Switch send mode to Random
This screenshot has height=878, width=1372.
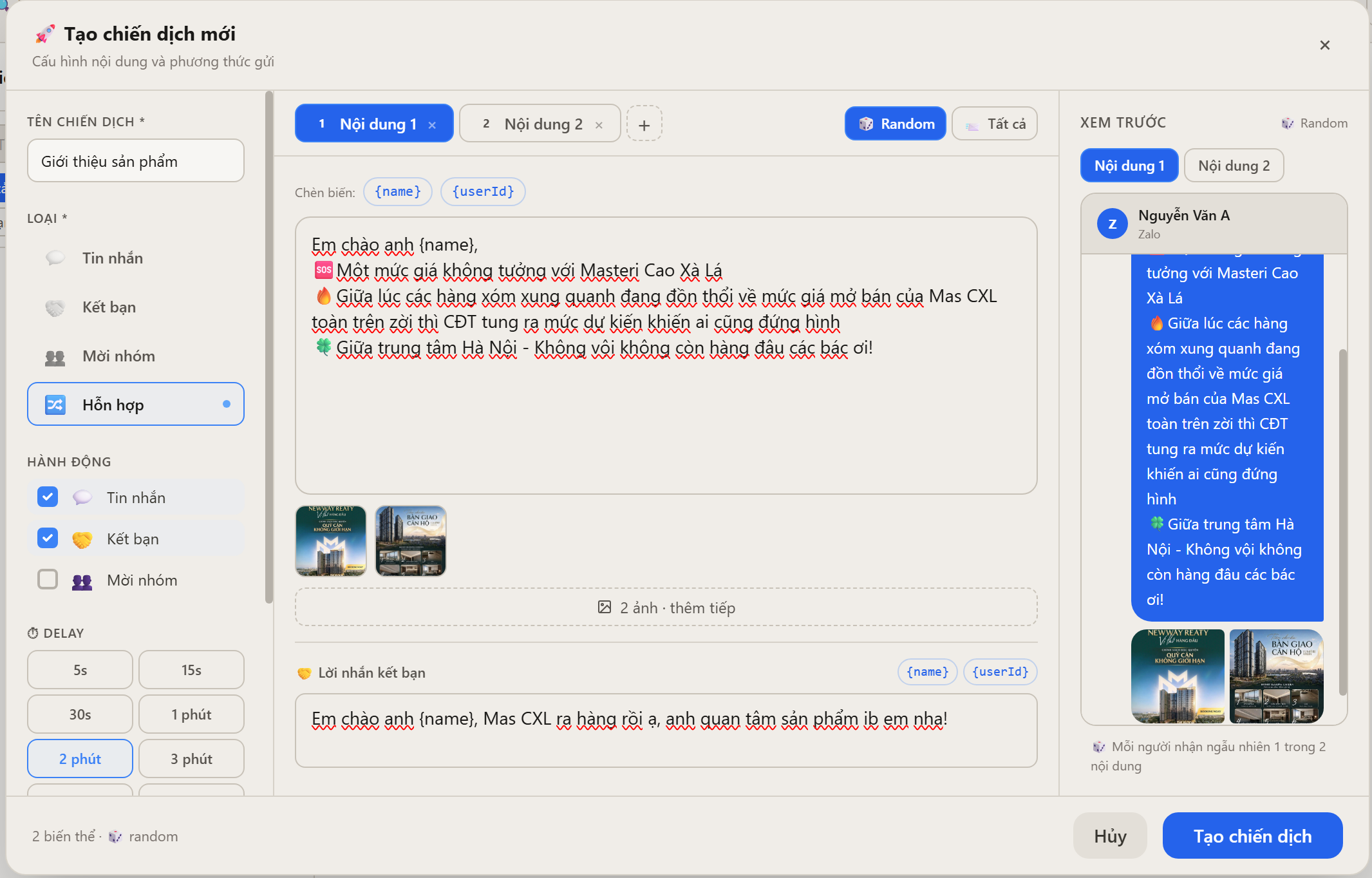click(895, 124)
